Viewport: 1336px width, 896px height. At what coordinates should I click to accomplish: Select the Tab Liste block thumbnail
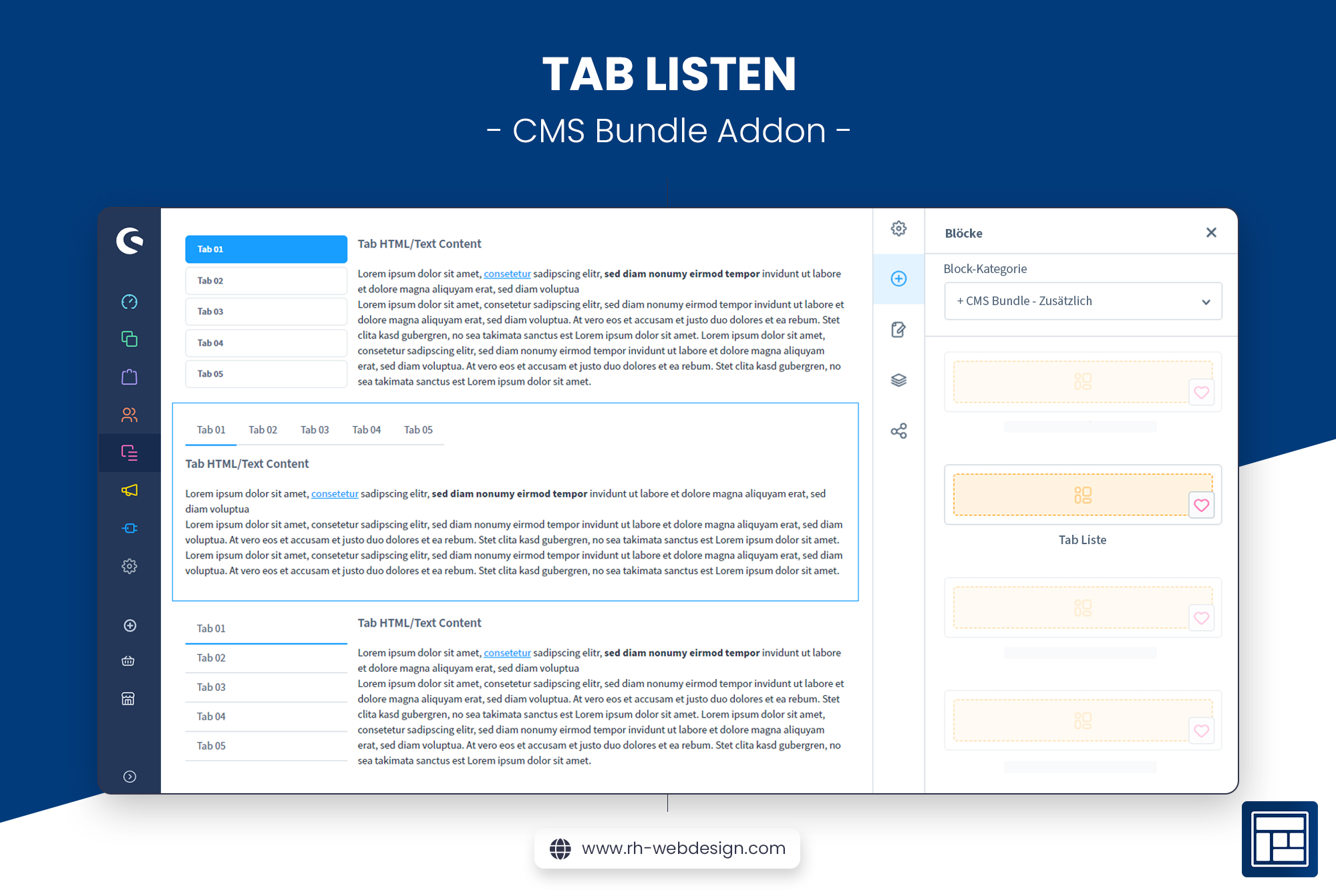point(1082,495)
